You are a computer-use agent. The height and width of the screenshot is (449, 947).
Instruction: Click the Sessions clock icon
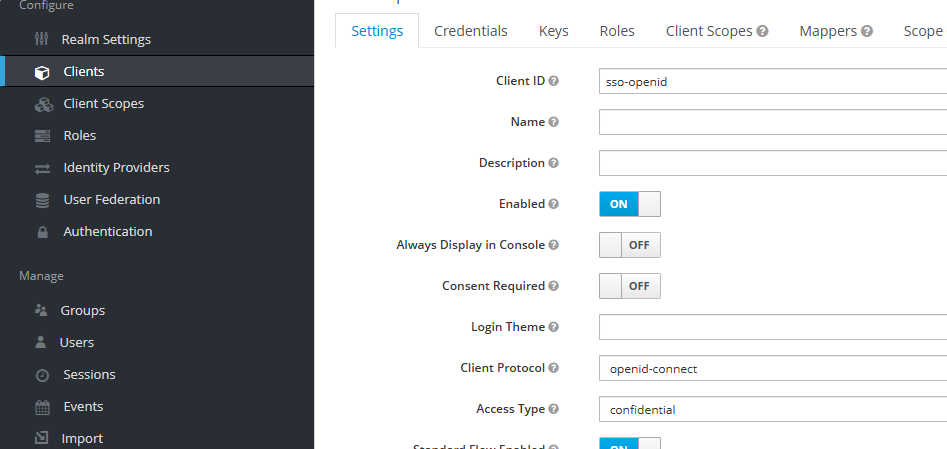tap(42, 375)
